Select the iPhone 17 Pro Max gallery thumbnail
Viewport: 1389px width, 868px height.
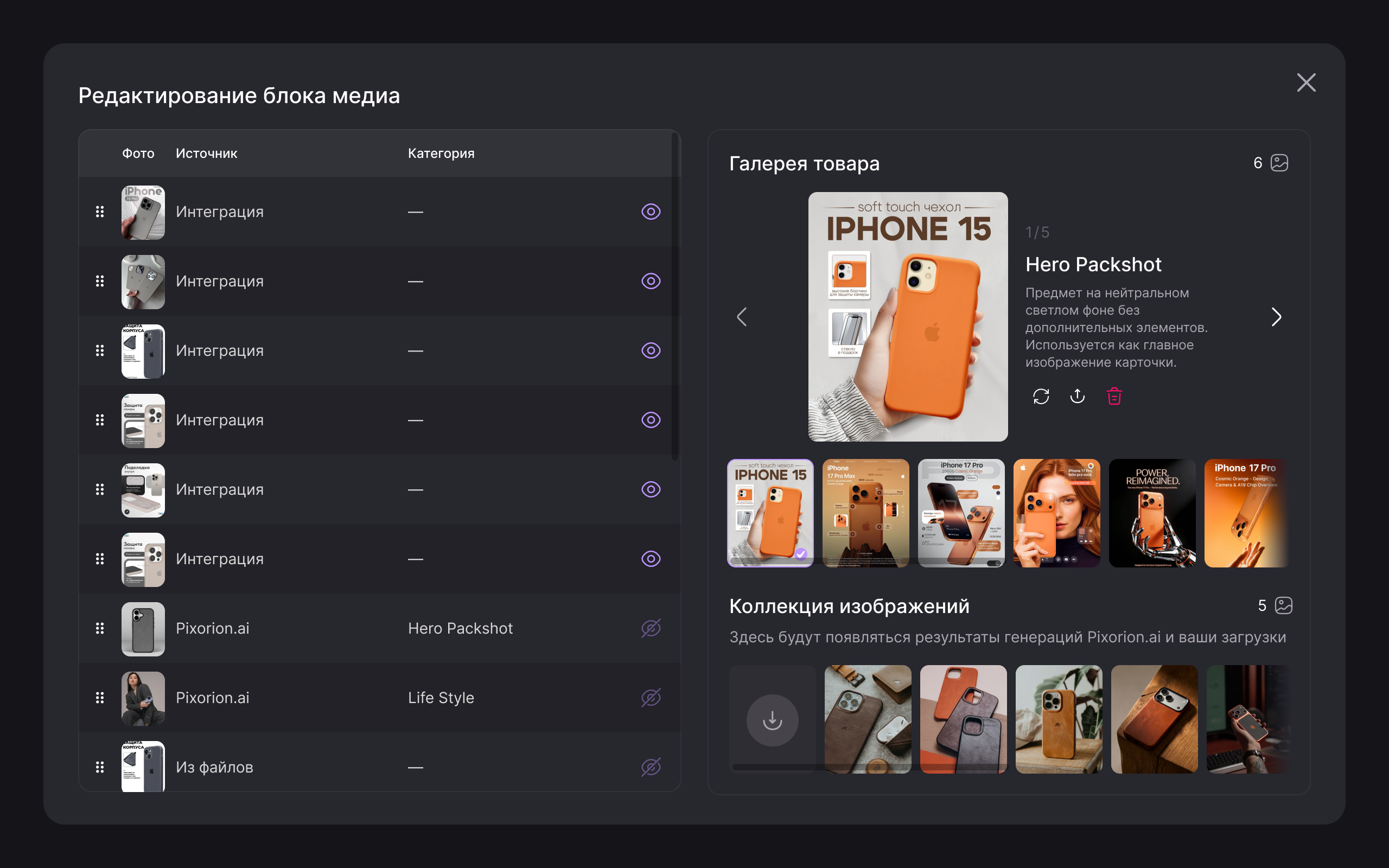coord(865,513)
